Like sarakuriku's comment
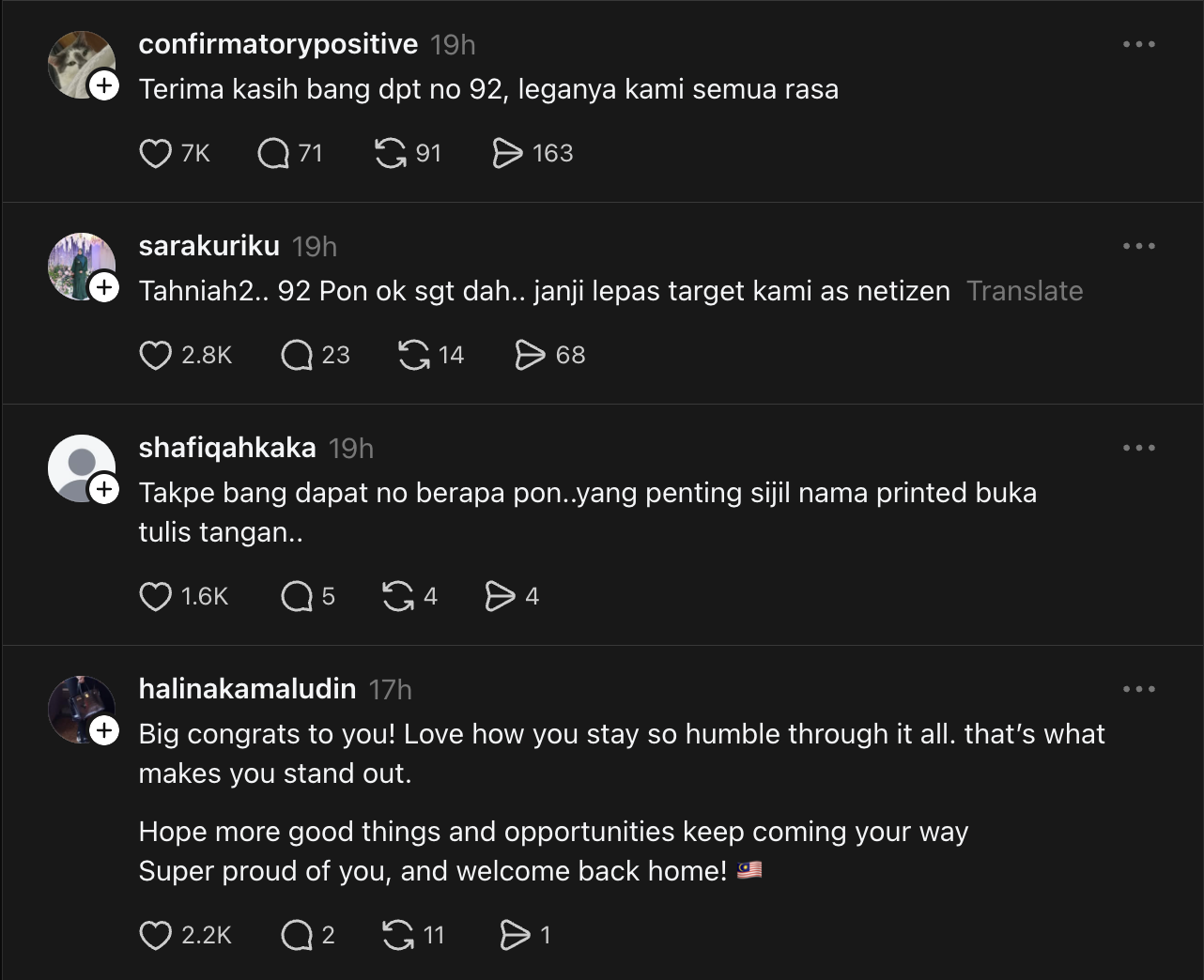 pyautogui.click(x=155, y=355)
